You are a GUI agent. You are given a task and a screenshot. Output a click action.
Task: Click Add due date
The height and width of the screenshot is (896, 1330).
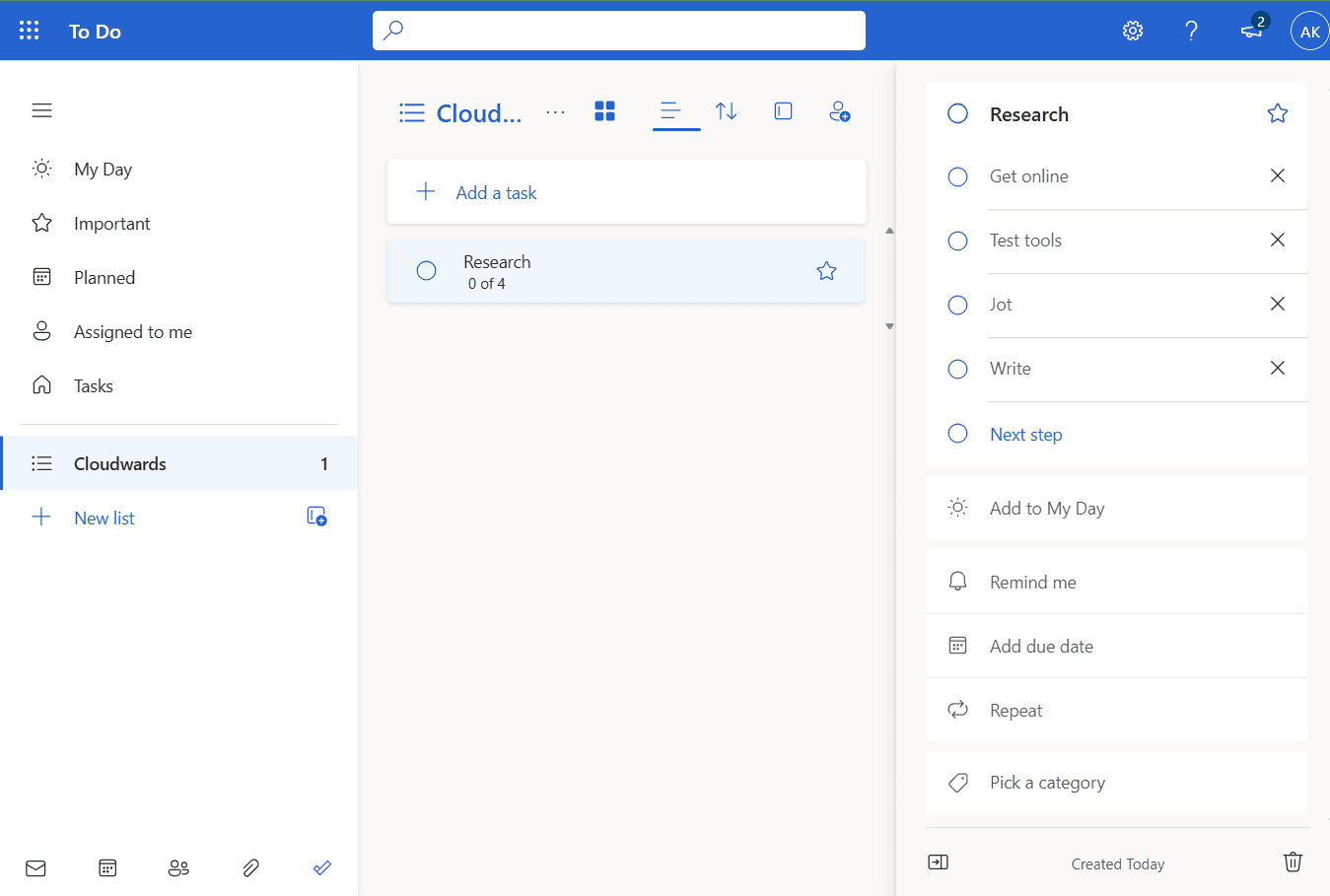click(1041, 647)
